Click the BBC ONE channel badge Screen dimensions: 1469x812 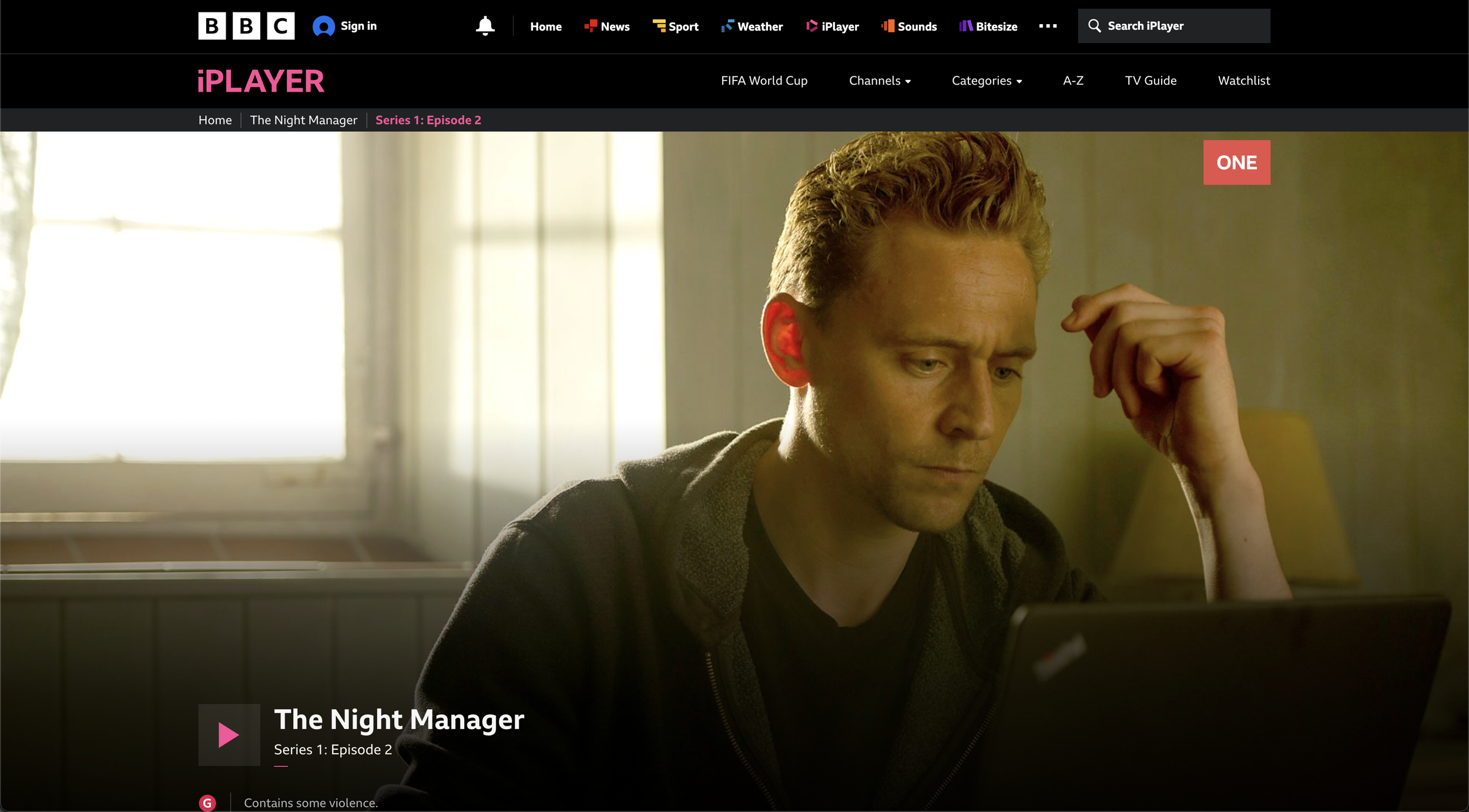click(x=1236, y=162)
